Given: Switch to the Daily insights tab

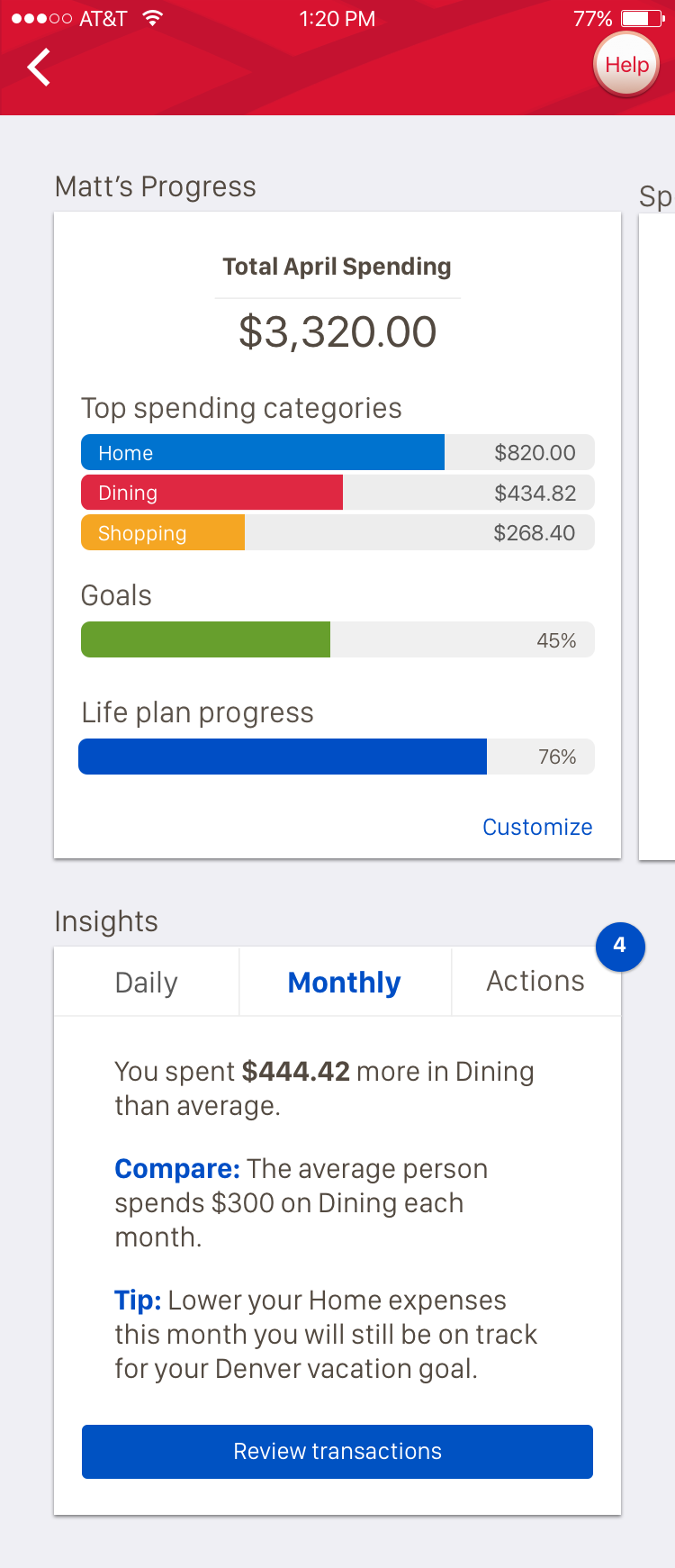Looking at the screenshot, I should coord(147,982).
